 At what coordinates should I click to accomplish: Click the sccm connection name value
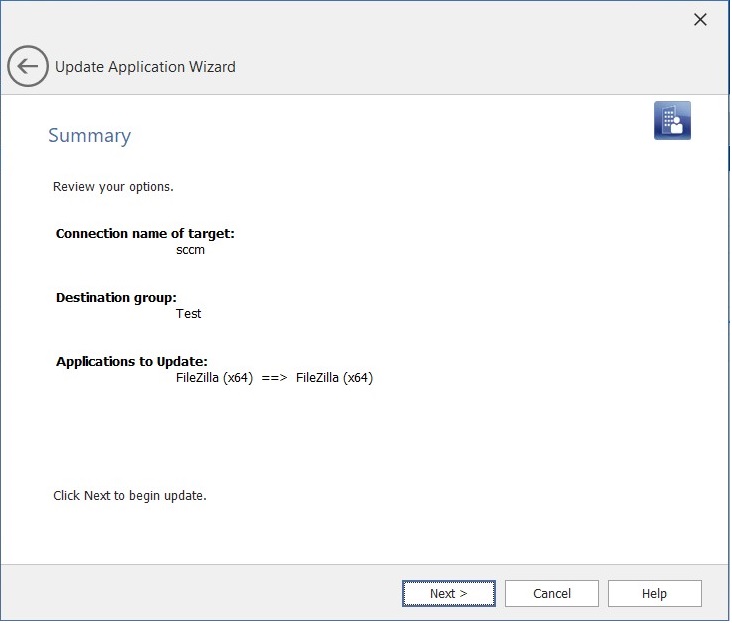click(190, 250)
